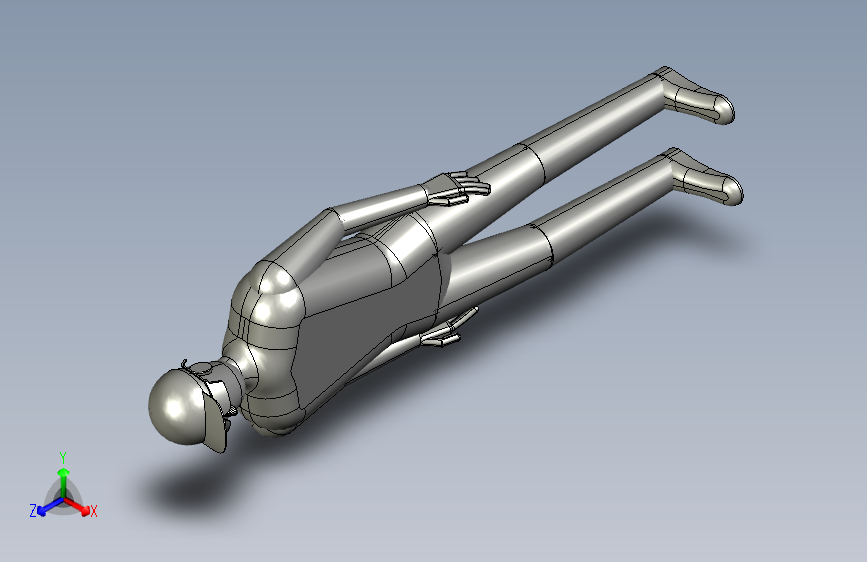
Task: Click the red X axis arrow of the triad
Action: click(x=77, y=506)
